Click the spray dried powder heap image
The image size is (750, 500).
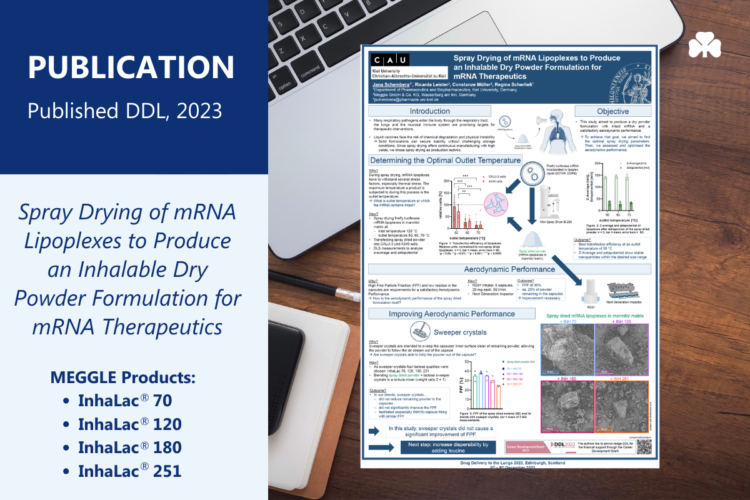tap(532, 241)
